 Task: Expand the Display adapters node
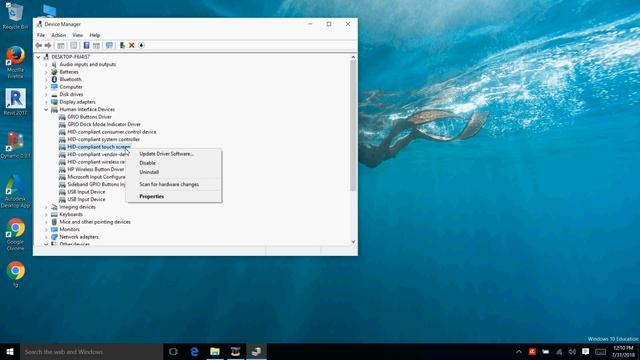[x=46, y=102]
